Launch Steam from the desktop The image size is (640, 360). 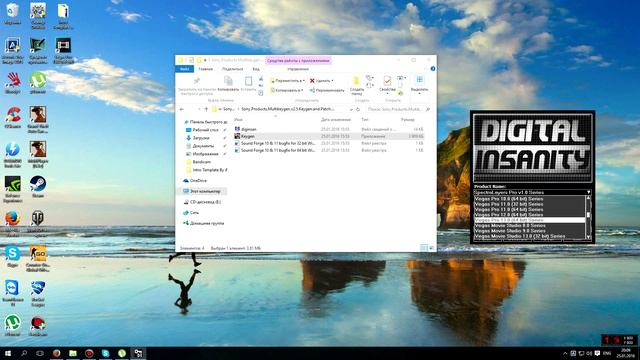(38, 187)
